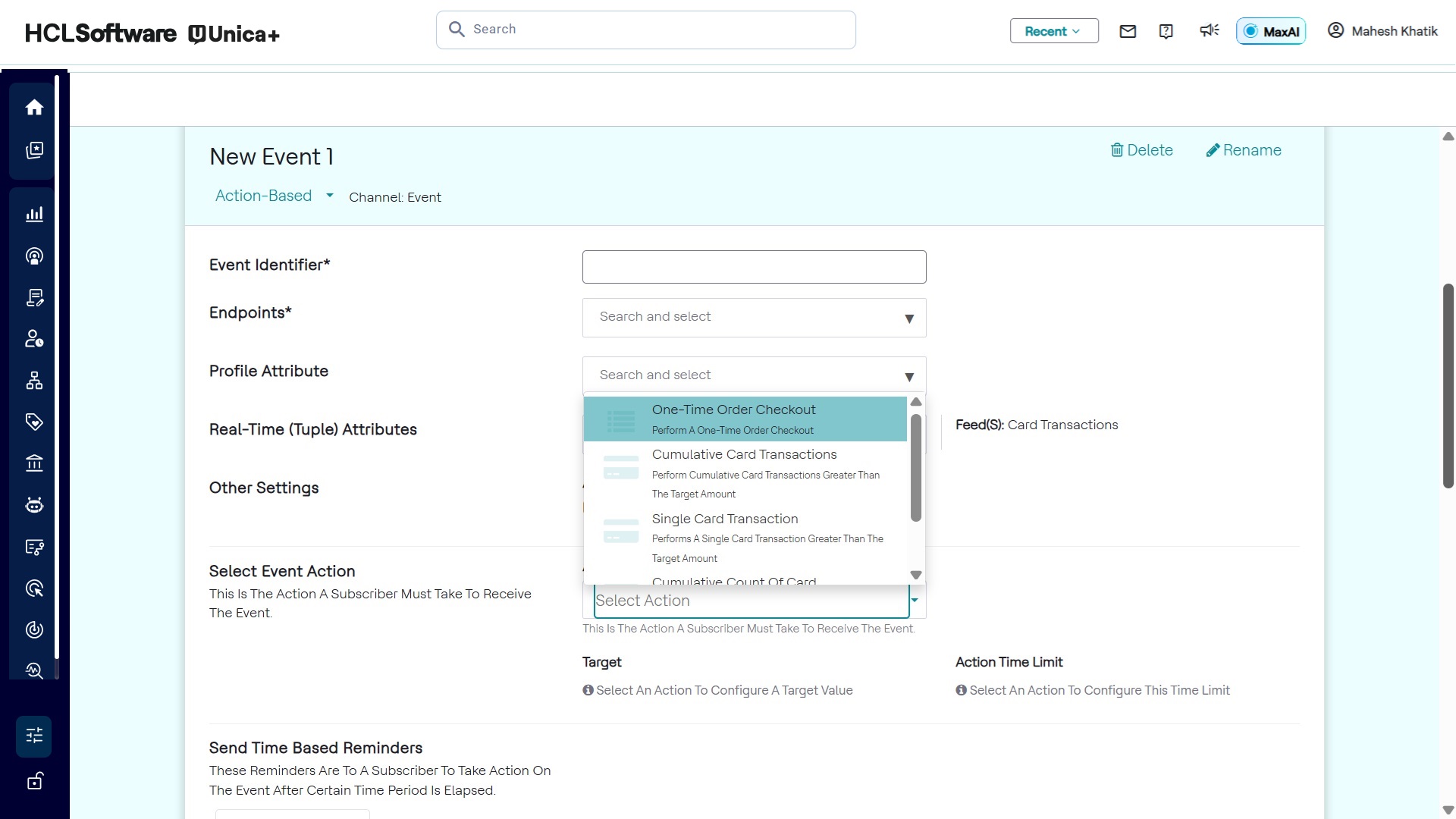The height and width of the screenshot is (819, 1456).
Task: Click the megaphone announcements icon
Action: click(1209, 30)
